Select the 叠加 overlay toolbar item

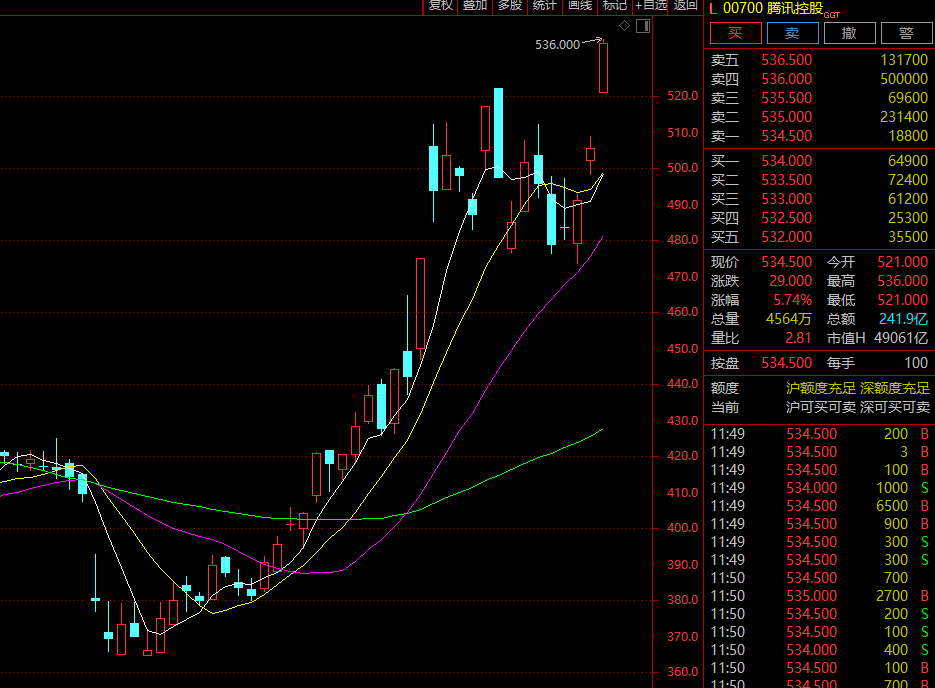pyautogui.click(x=475, y=6)
